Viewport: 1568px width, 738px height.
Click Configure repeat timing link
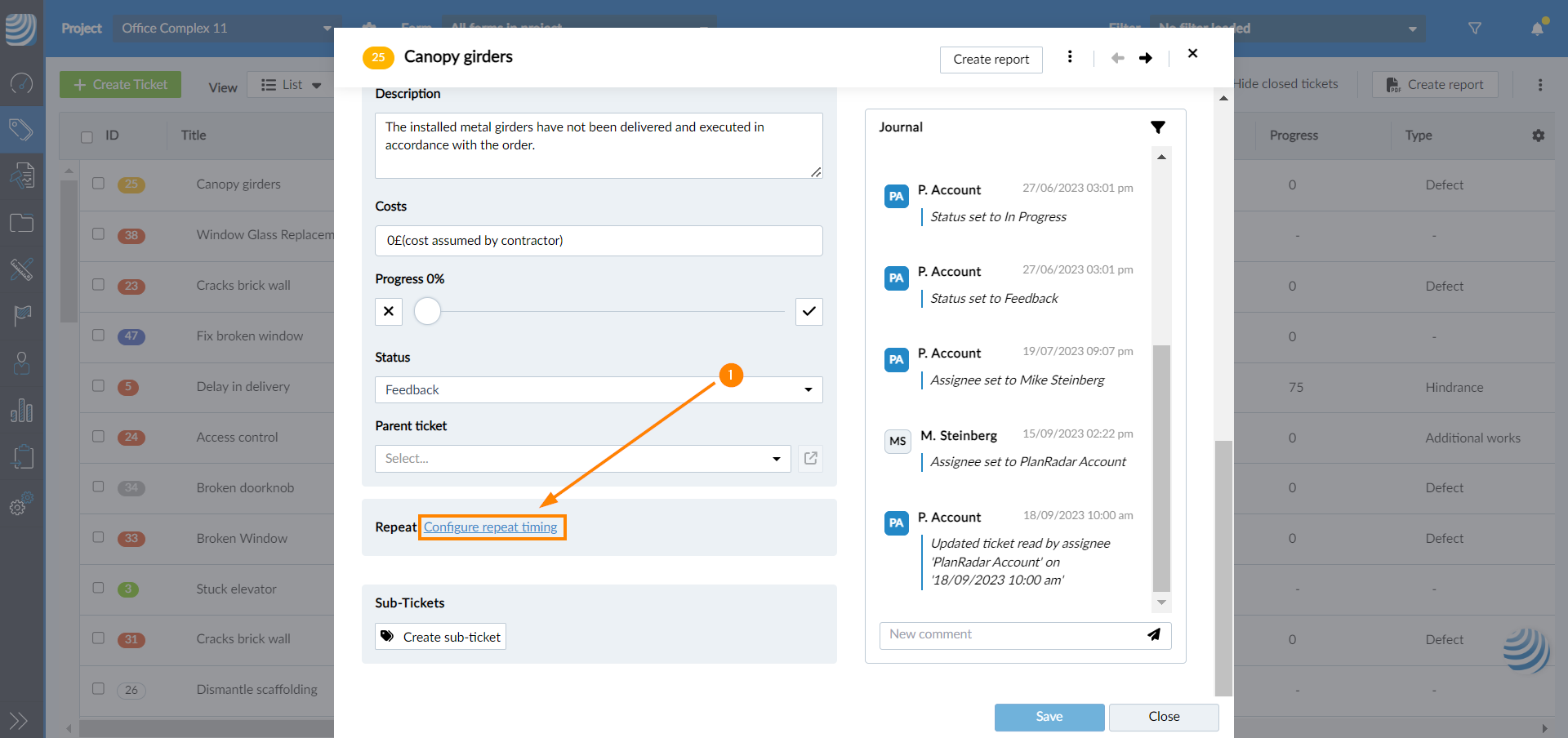[490, 527]
